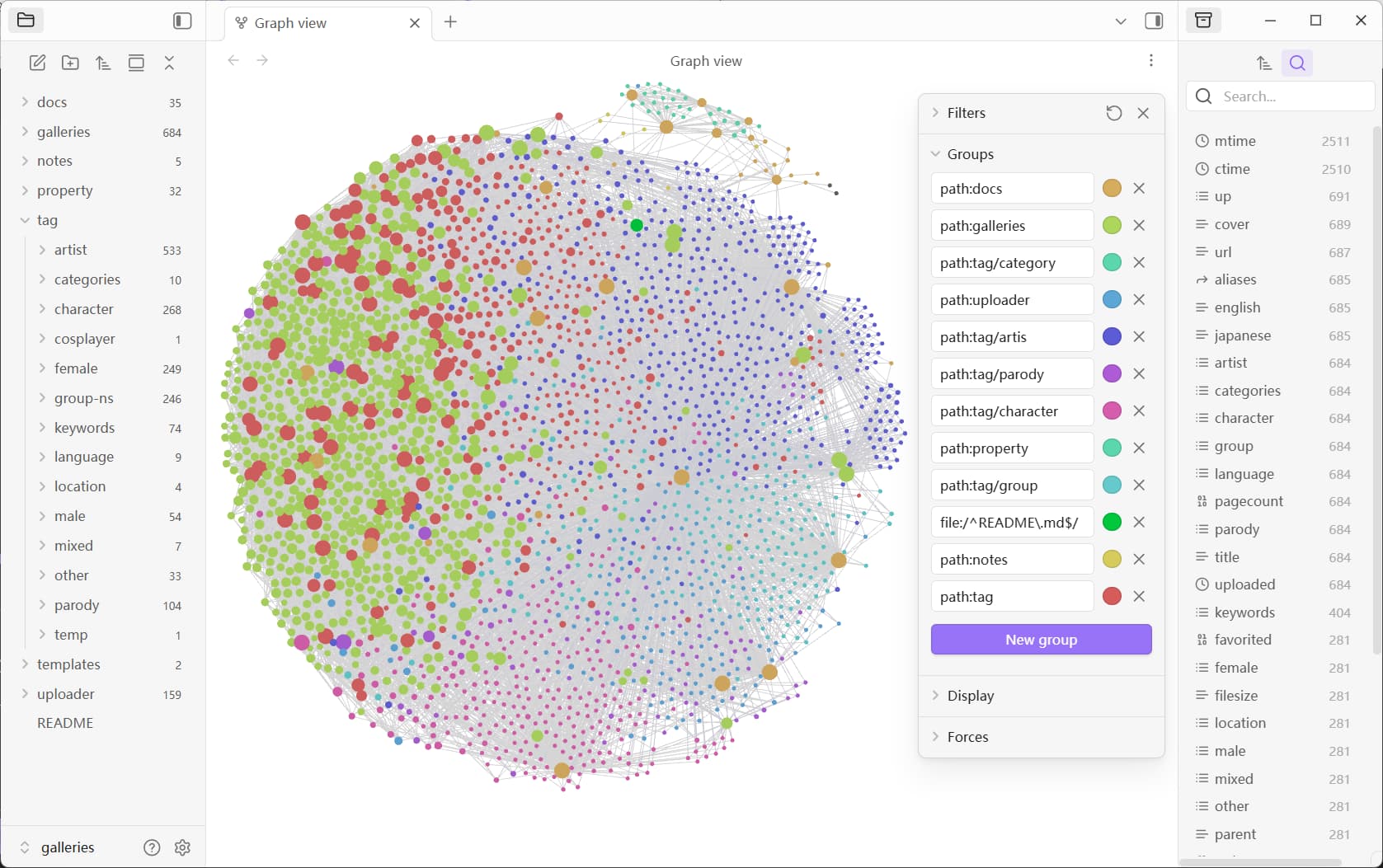Open the help icon beside vault name

pyautogui.click(x=152, y=847)
